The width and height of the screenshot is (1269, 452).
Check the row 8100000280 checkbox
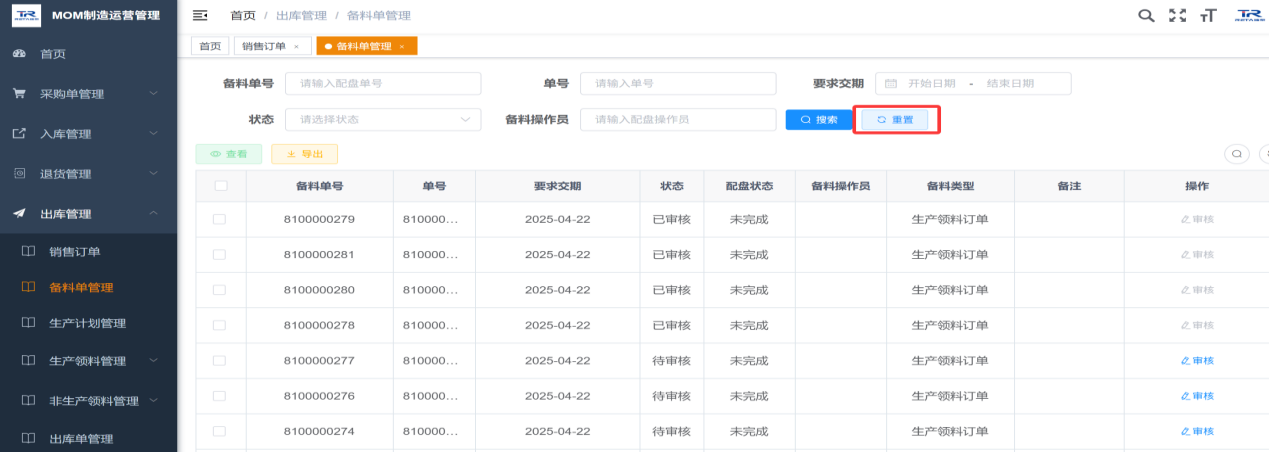(x=220, y=290)
